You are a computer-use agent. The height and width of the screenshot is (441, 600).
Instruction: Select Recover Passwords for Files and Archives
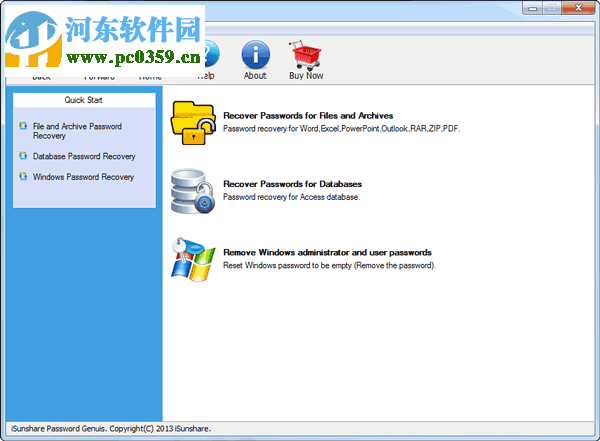click(308, 116)
